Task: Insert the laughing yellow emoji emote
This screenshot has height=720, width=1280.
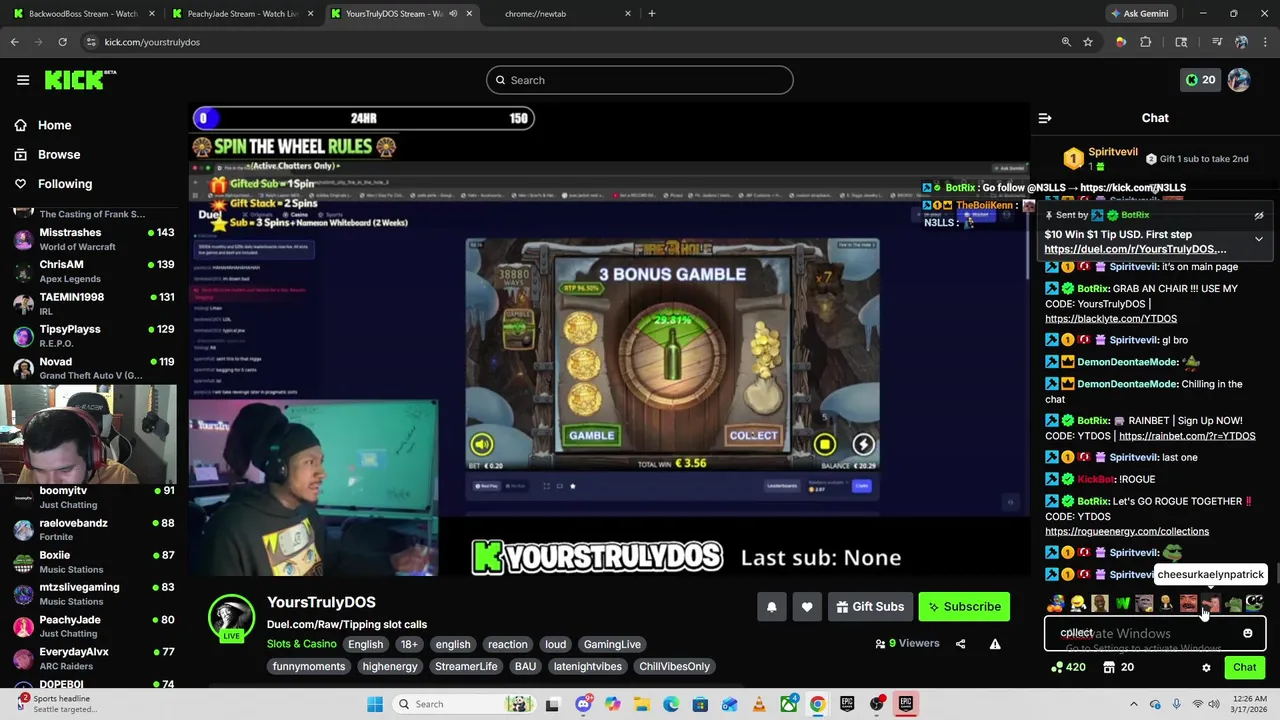Action: (1078, 603)
